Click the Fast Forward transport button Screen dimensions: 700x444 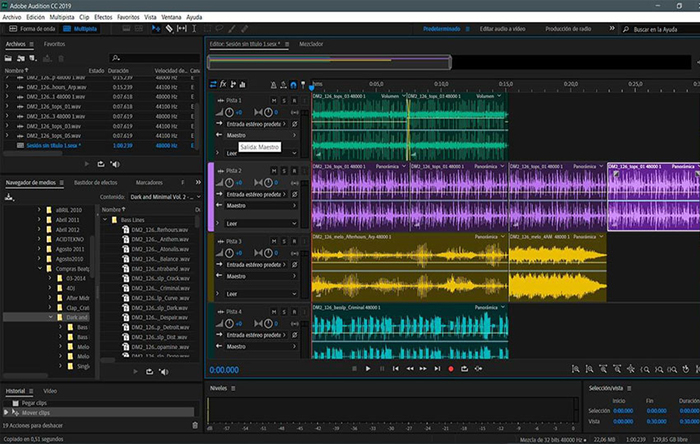(423, 369)
